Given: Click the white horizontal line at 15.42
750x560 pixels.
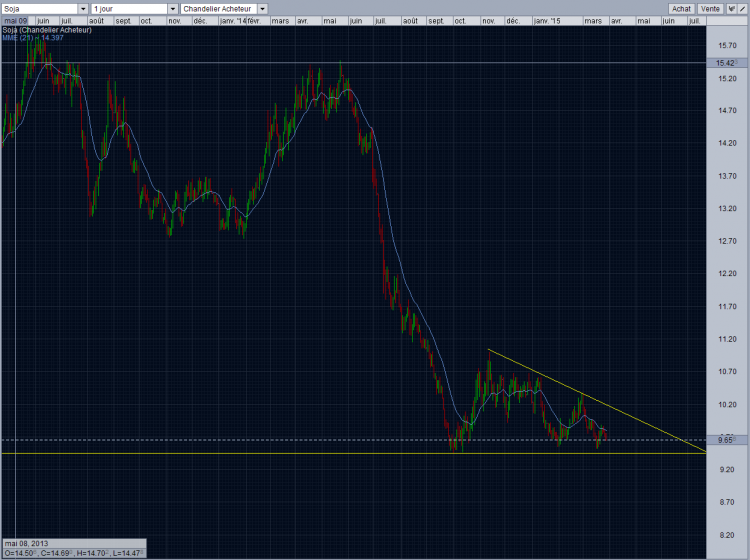Looking at the screenshot, I should (x=354, y=63).
